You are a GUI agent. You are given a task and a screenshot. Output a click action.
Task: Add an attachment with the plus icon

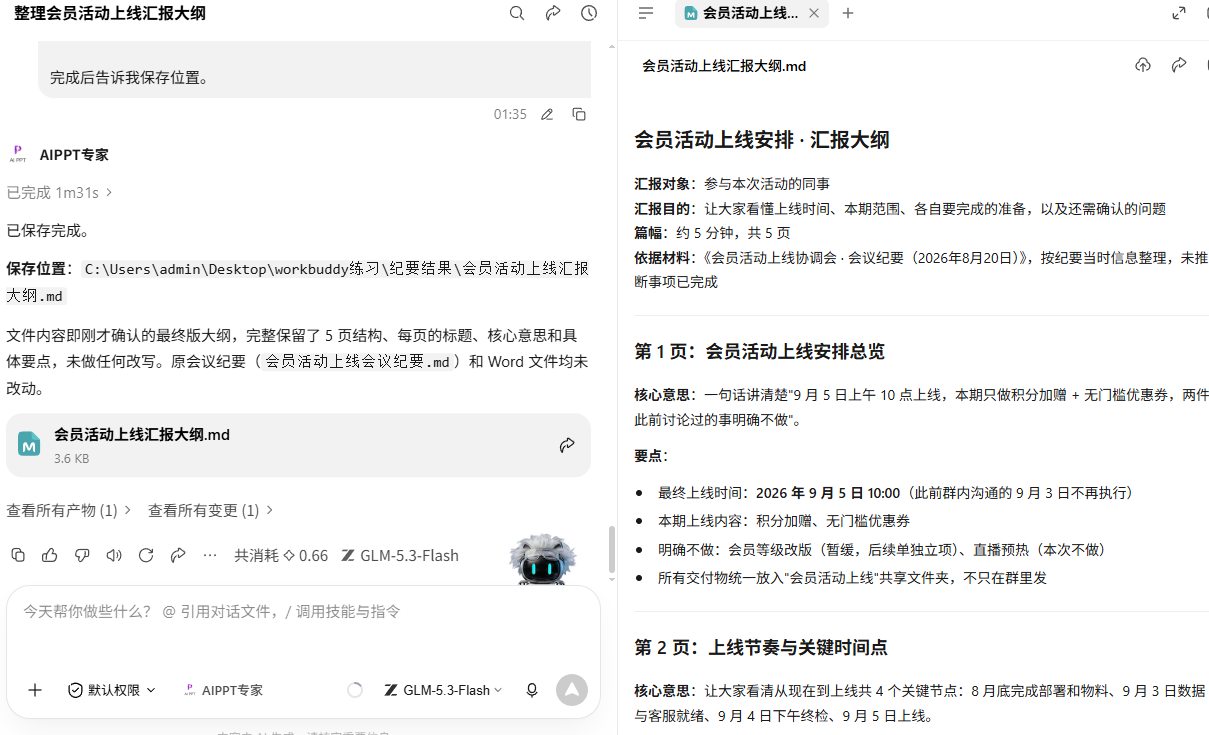pyautogui.click(x=35, y=690)
